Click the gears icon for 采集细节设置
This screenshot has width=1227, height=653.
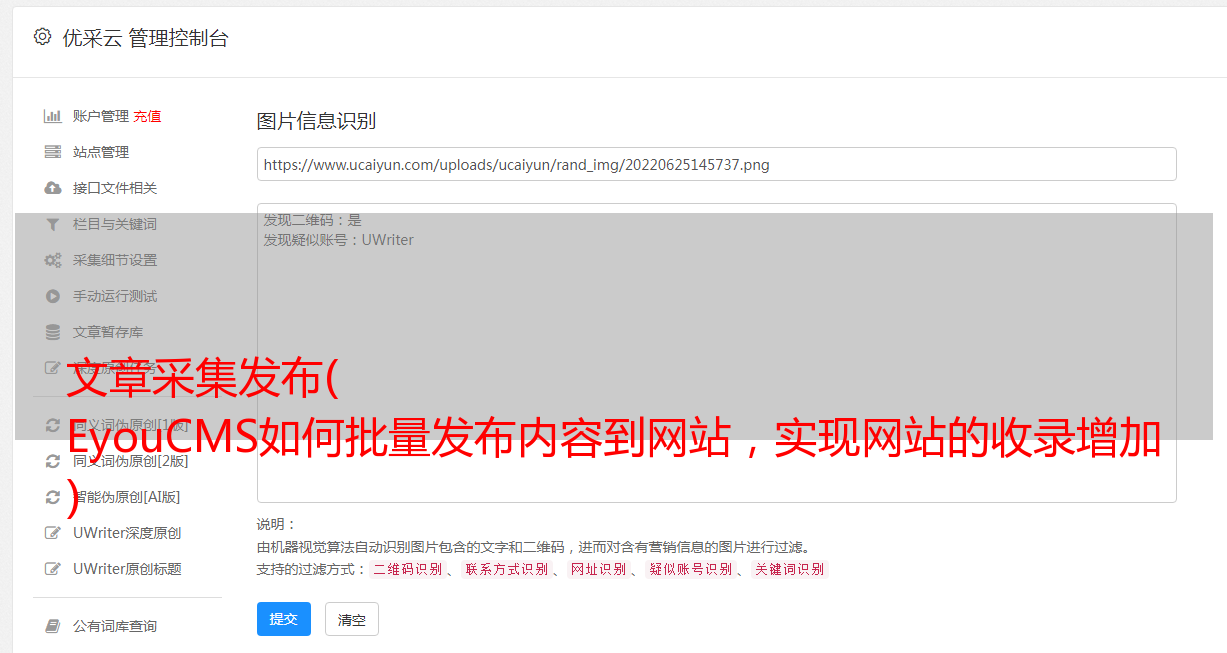tap(53, 260)
